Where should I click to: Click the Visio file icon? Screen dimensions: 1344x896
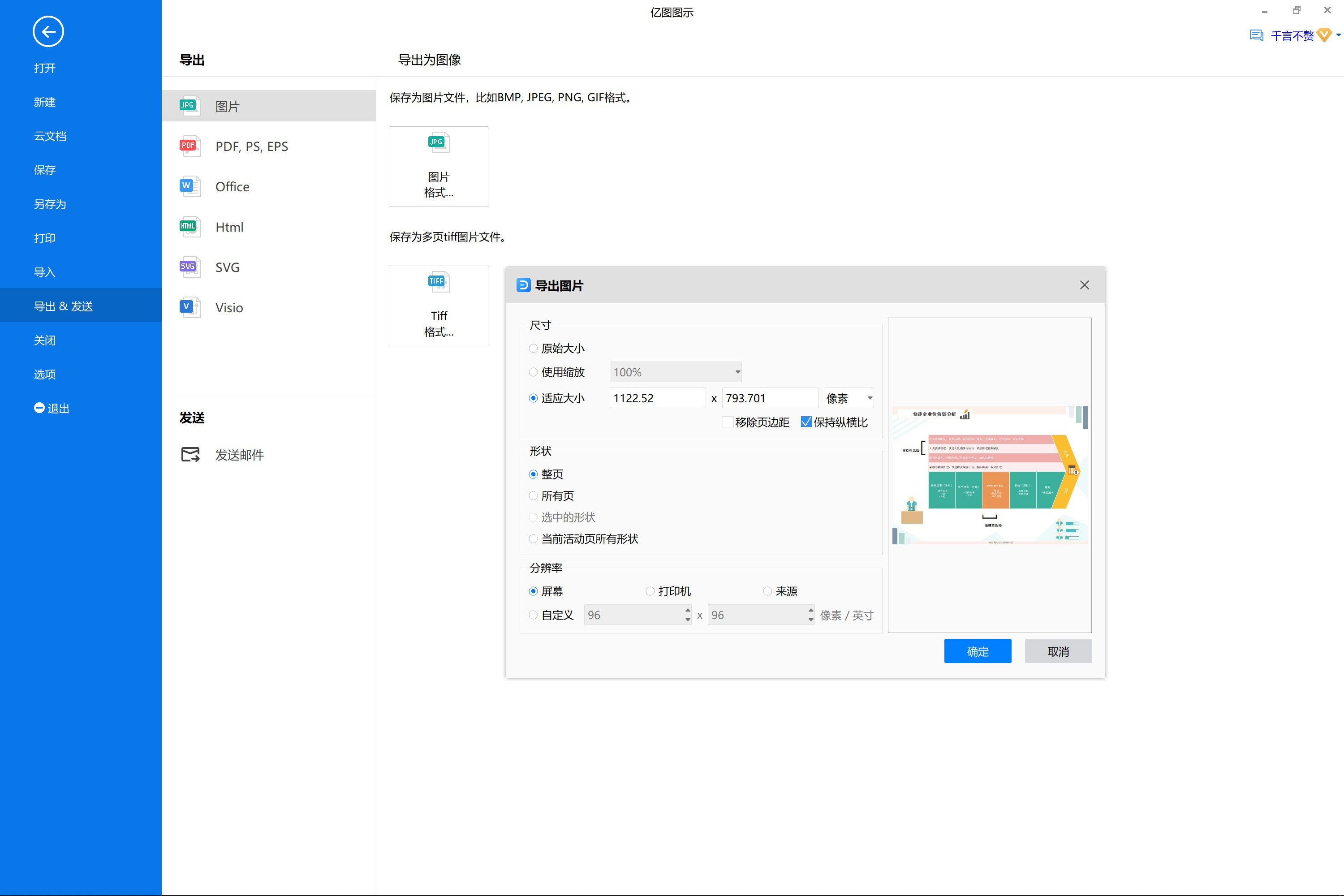tap(190, 307)
